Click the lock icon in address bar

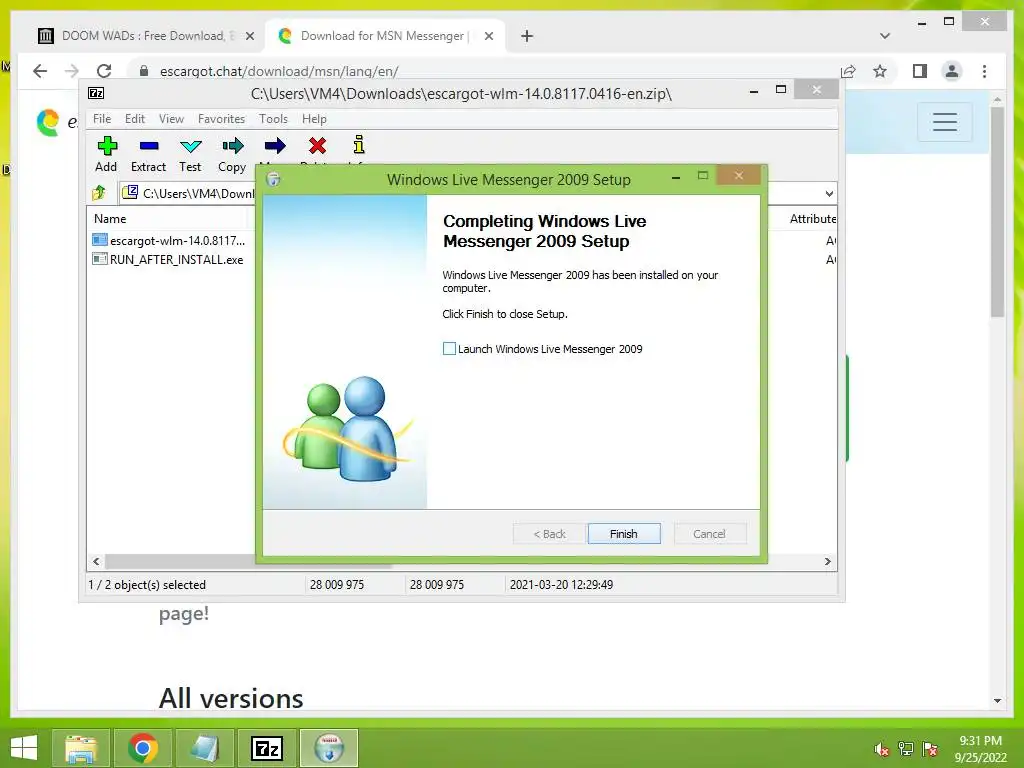144,71
